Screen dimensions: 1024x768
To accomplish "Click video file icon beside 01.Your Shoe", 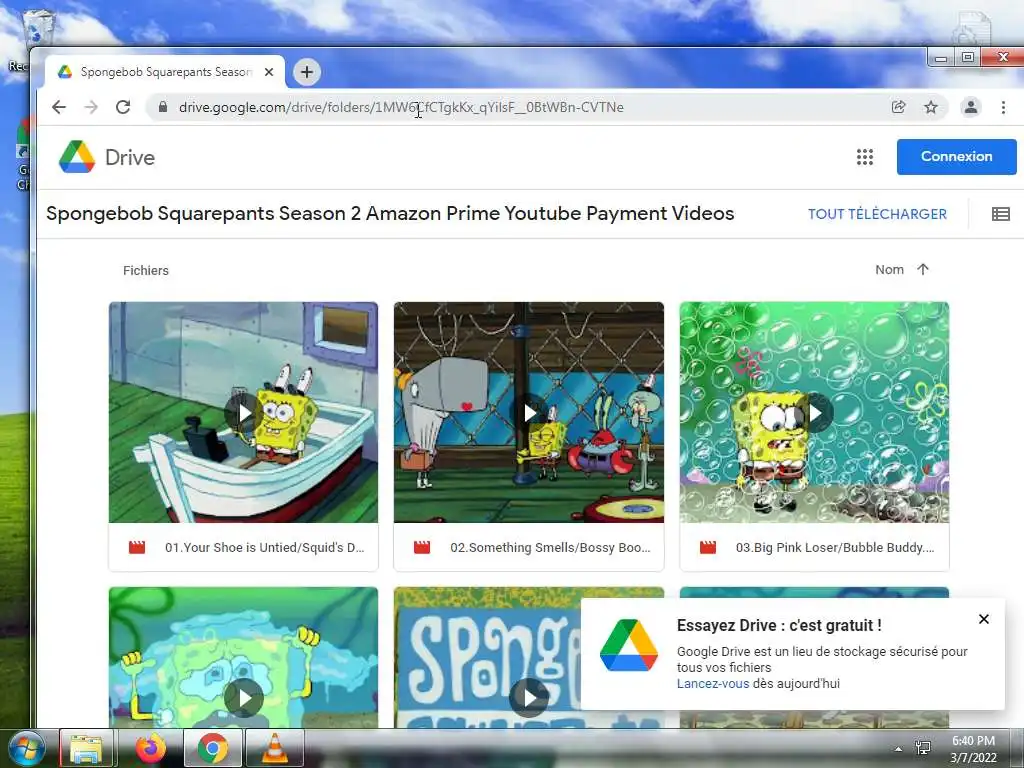I will [x=137, y=547].
